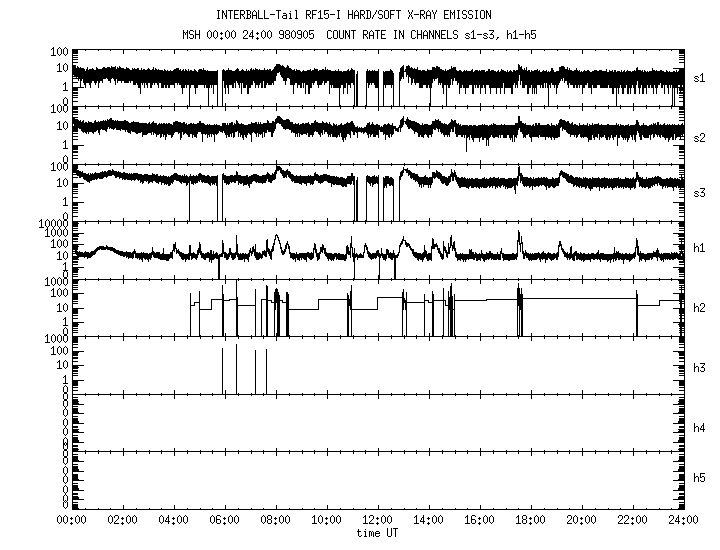Select the h5 channel label
The image size is (720, 550).
699,478
